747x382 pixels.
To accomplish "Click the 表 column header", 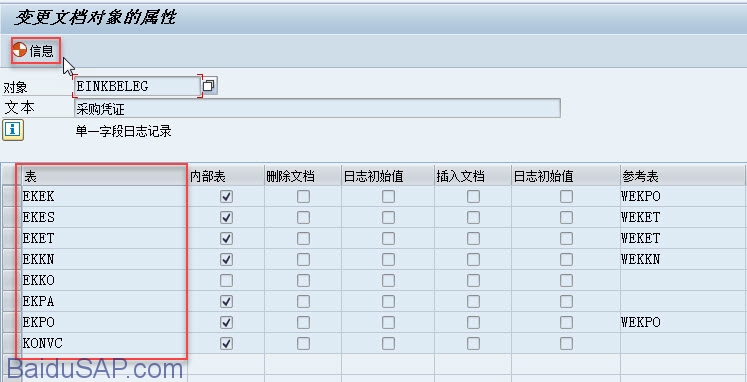I will [x=104, y=176].
